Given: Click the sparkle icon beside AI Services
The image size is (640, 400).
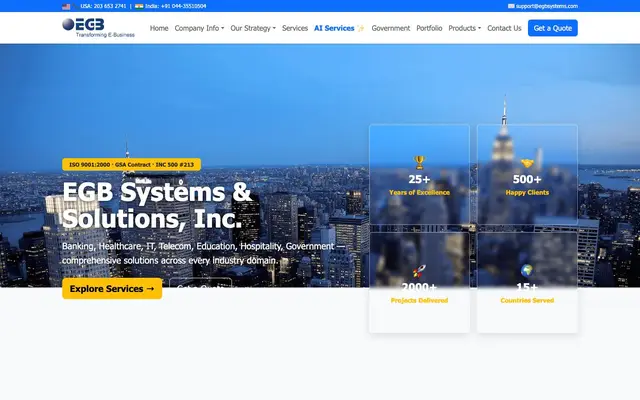Looking at the screenshot, I should 360,28.
